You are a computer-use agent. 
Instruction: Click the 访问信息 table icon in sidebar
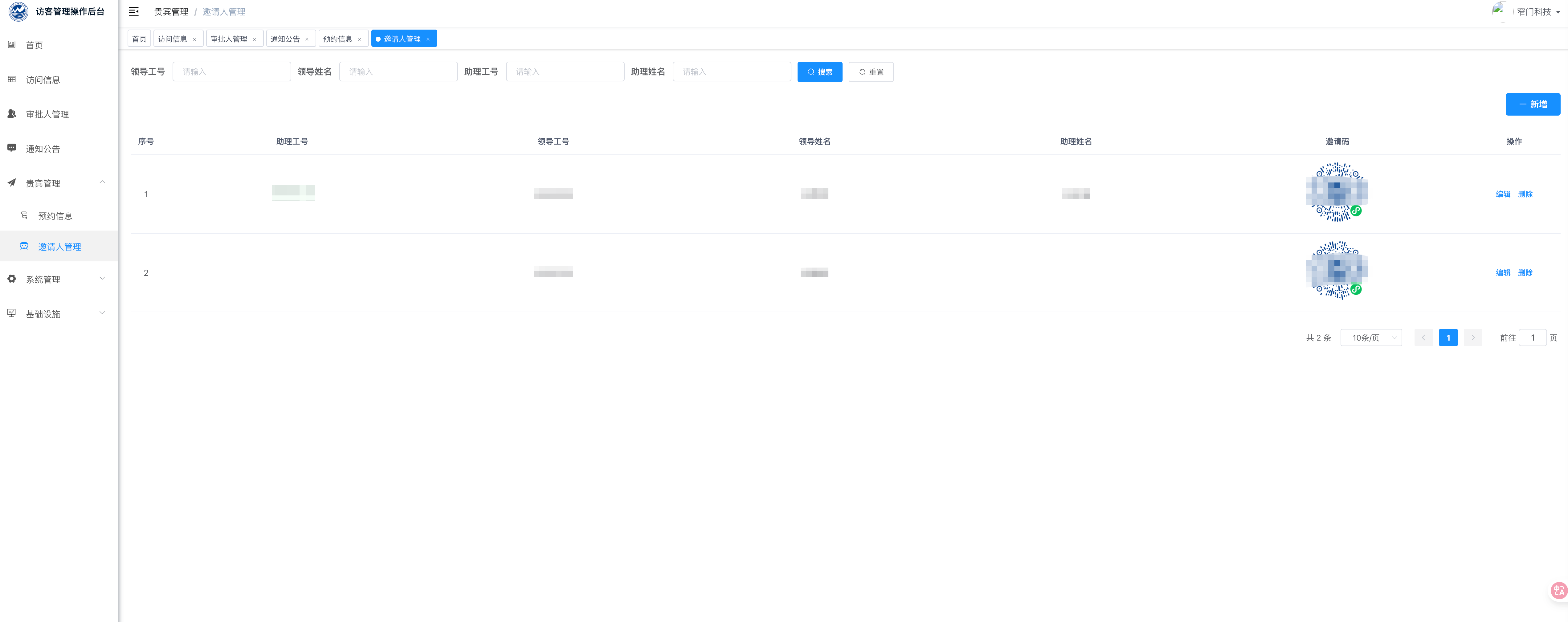pyautogui.click(x=12, y=79)
